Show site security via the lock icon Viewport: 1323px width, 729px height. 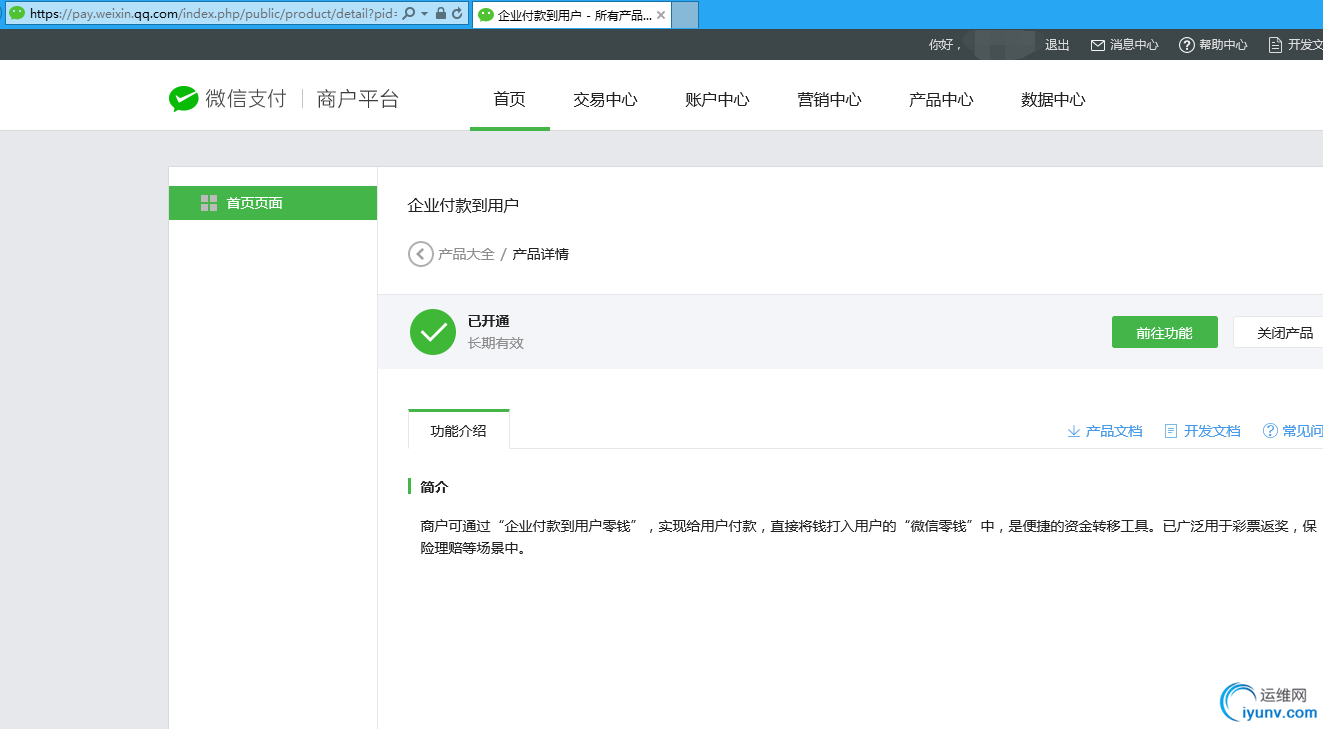coord(441,14)
